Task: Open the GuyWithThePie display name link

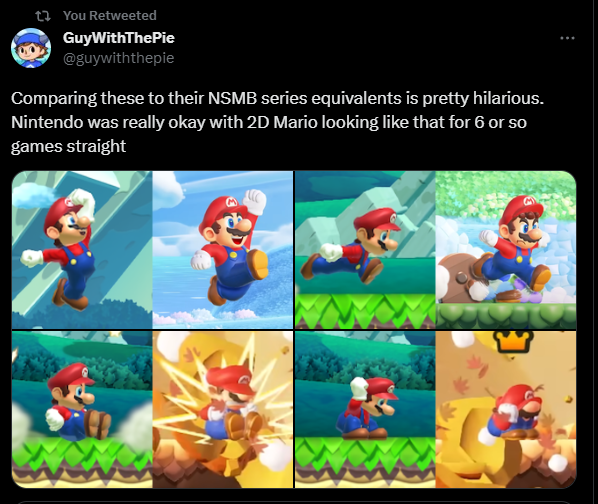Action: click(119, 38)
